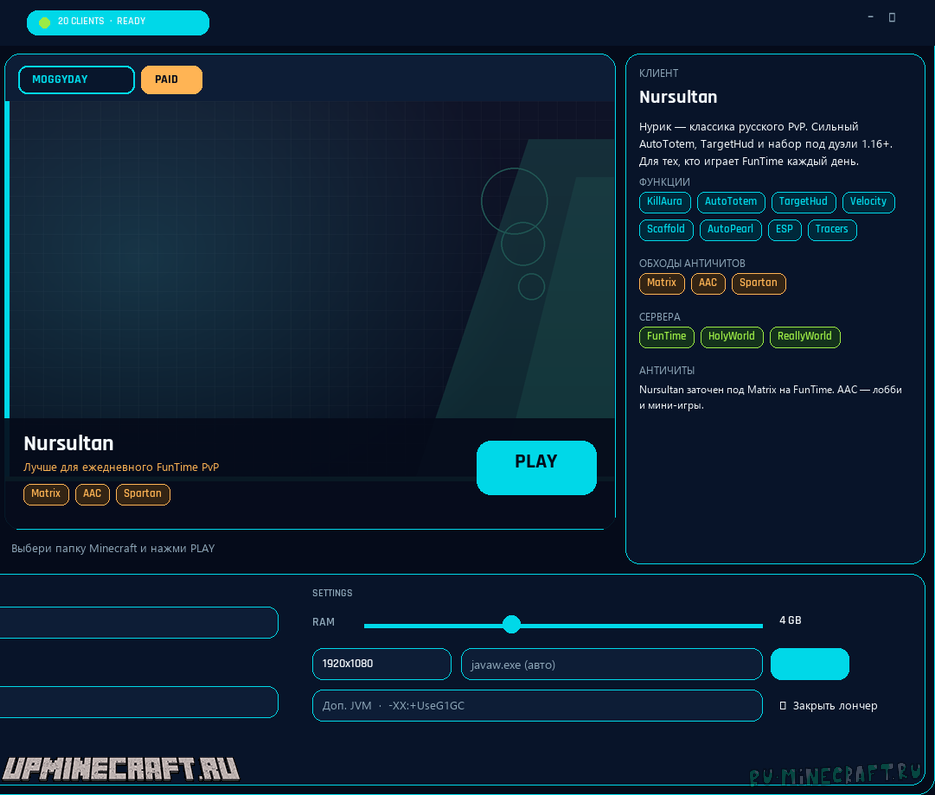Click the lower empty field left of SETTINGS
This screenshot has height=795, width=935.
pos(139,702)
